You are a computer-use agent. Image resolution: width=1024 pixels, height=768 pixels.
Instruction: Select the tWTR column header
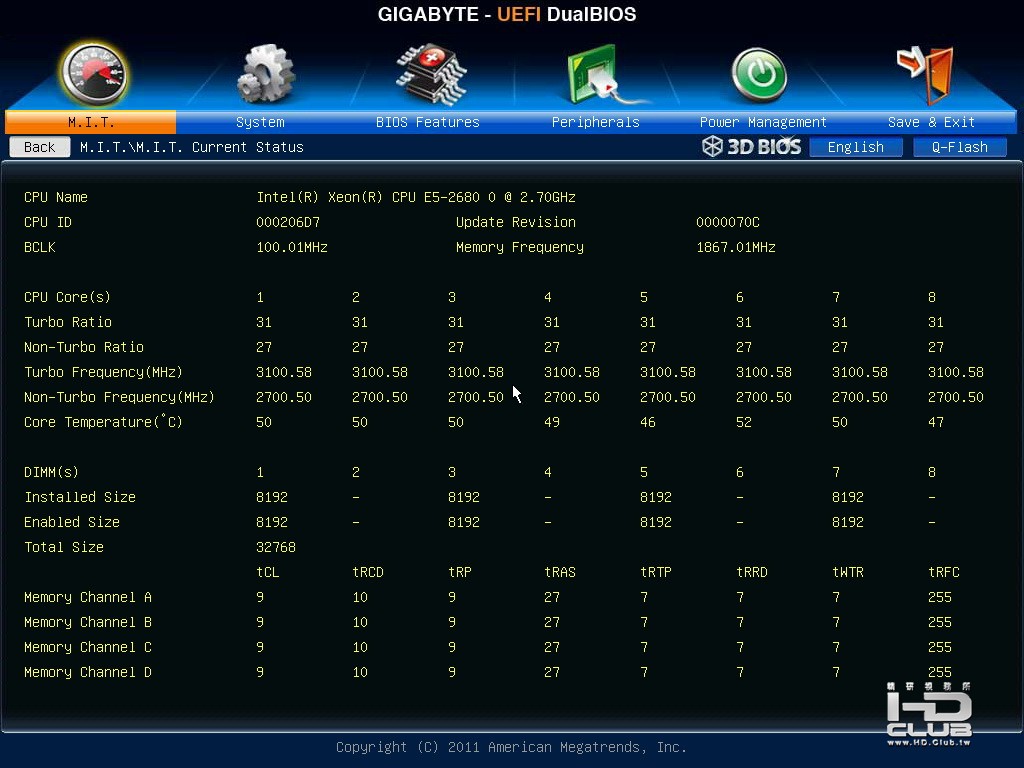848,572
